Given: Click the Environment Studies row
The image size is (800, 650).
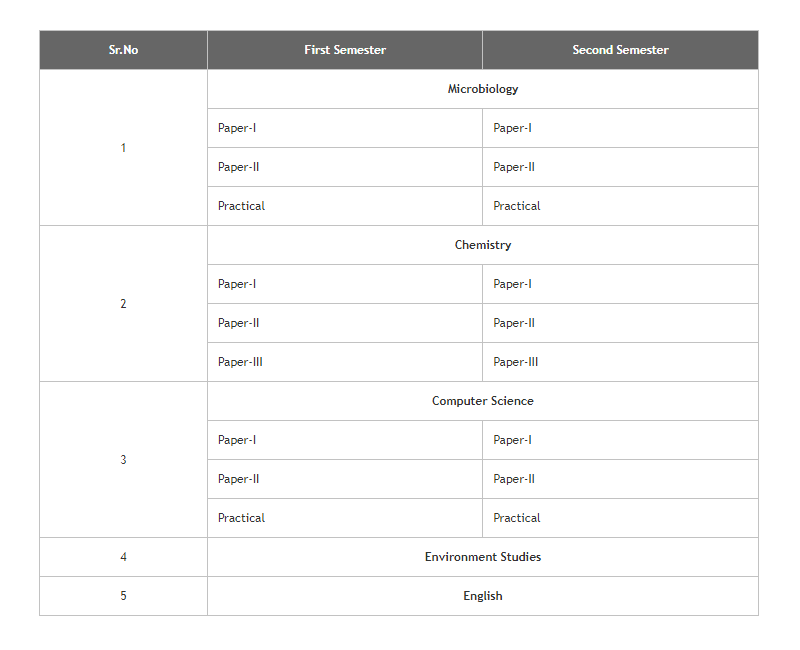Looking at the screenshot, I should pos(483,557).
